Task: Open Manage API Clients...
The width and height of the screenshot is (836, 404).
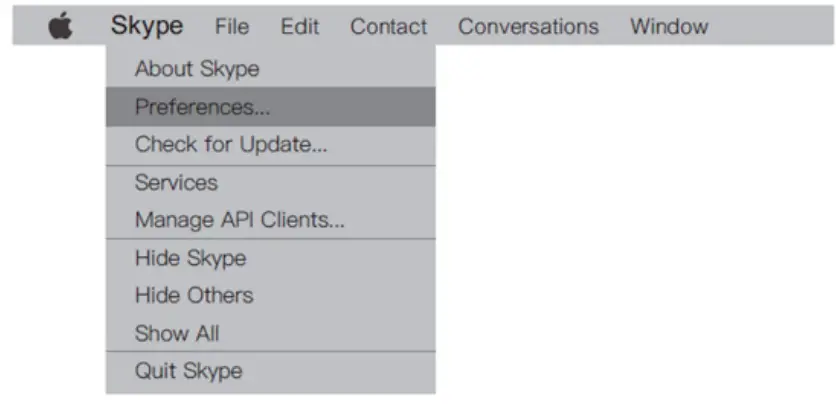Action: pyautogui.click(x=240, y=220)
